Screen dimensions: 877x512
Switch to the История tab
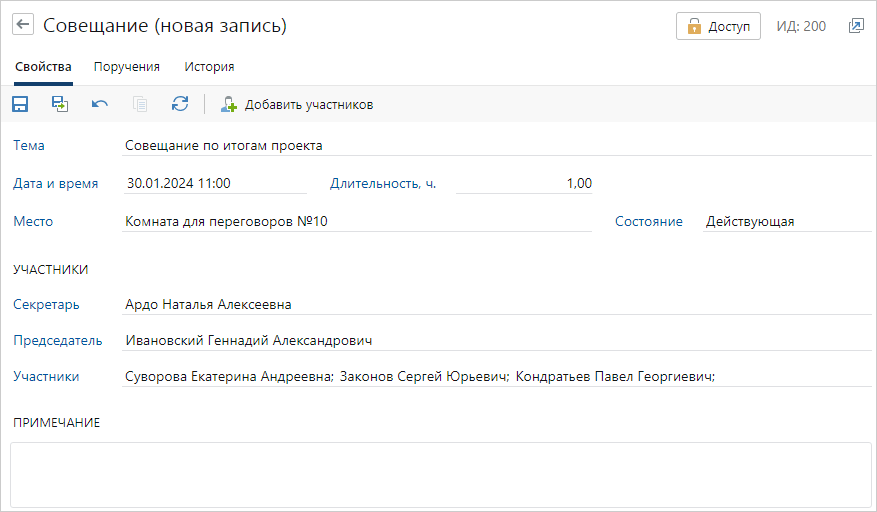coord(209,67)
